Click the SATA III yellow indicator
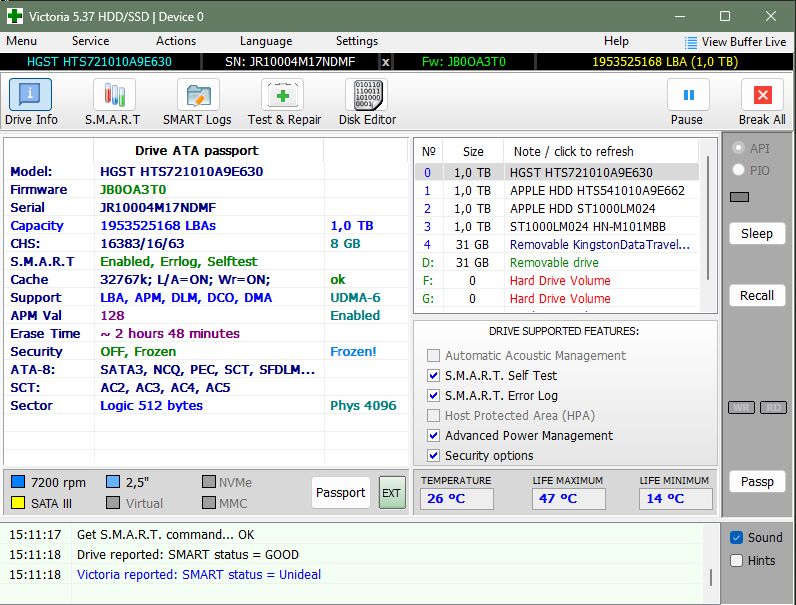 point(18,503)
